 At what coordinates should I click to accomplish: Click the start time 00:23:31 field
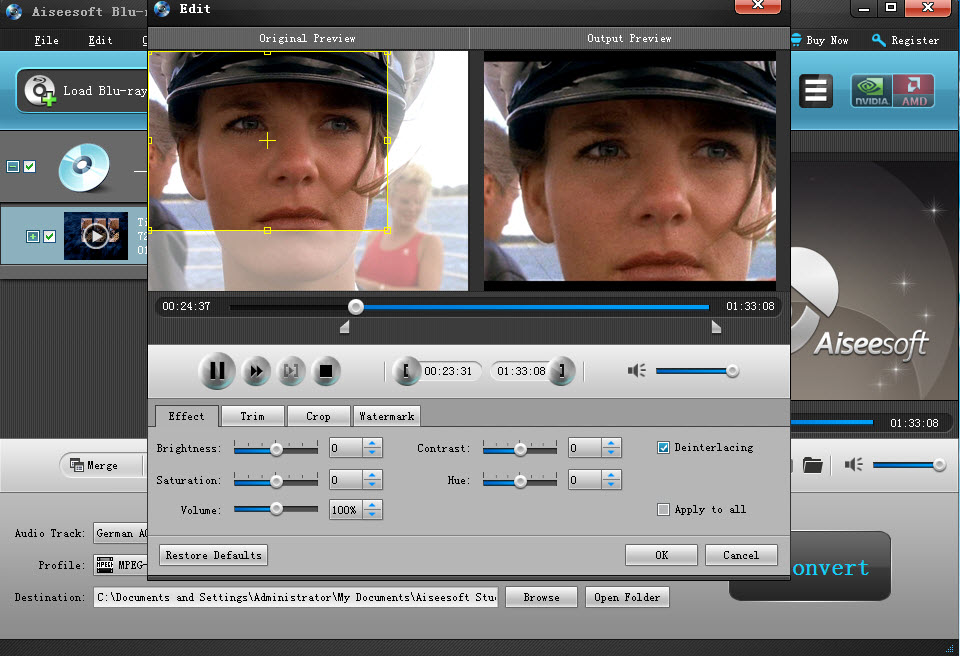point(448,371)
